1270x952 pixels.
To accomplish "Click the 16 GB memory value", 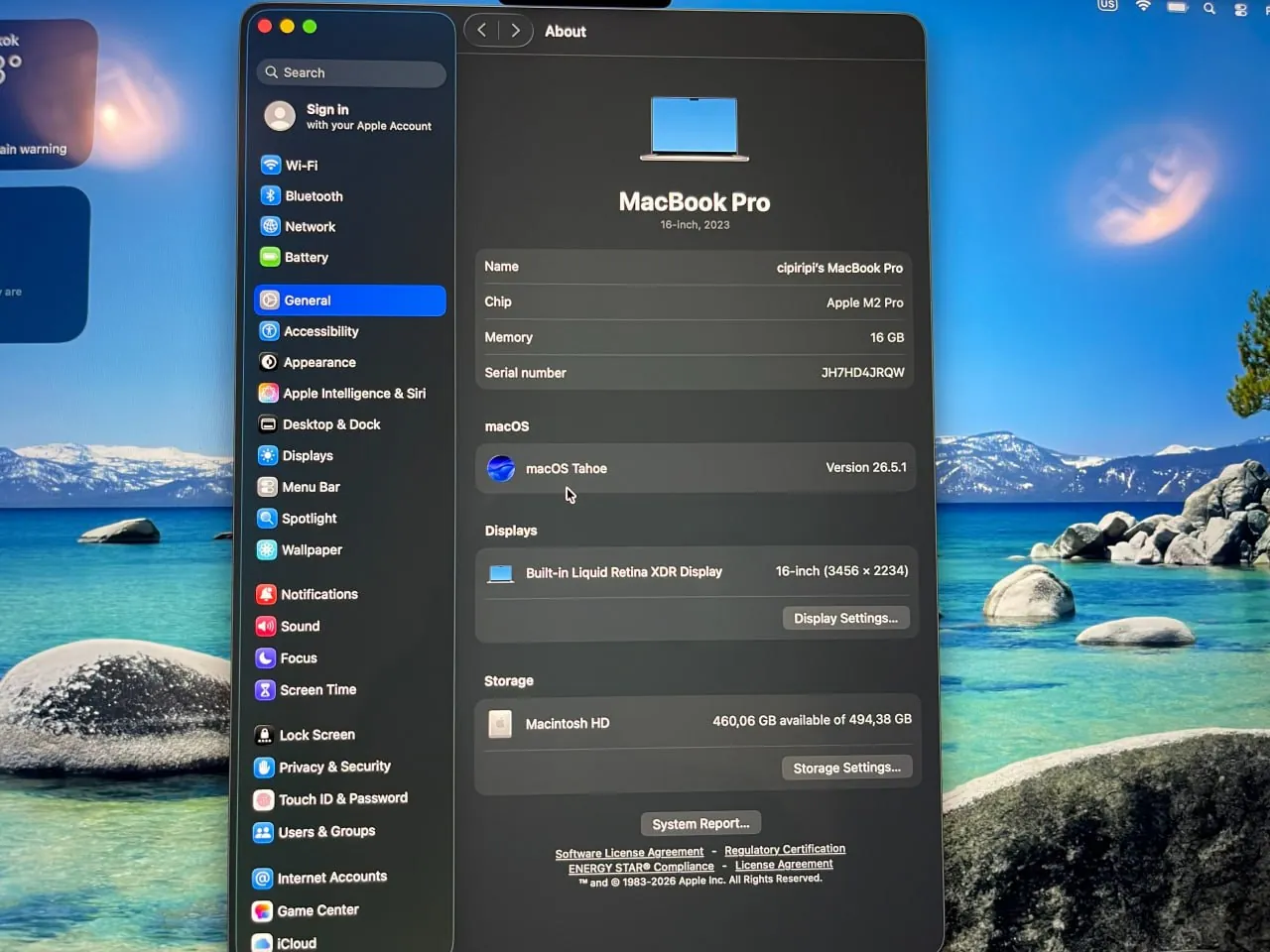I will (887, 337).
